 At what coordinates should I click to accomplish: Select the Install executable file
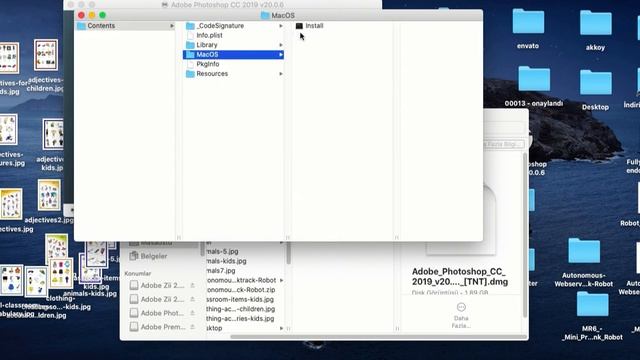point(314,26)
